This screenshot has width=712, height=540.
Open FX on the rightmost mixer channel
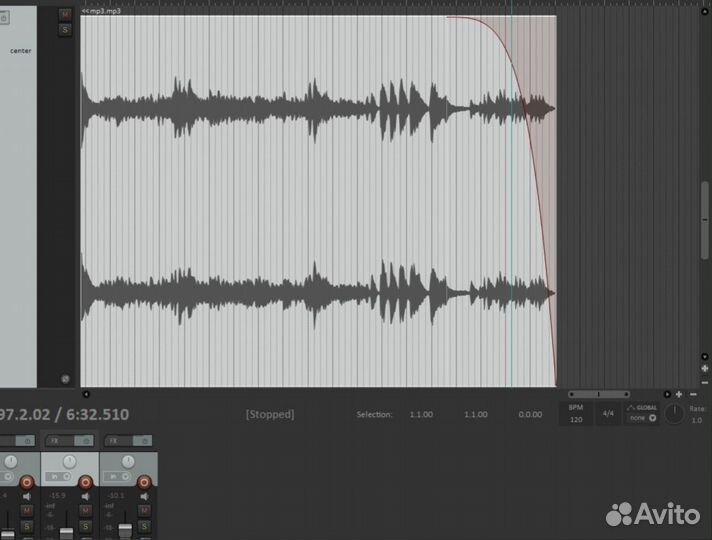[x=113, y=440]
